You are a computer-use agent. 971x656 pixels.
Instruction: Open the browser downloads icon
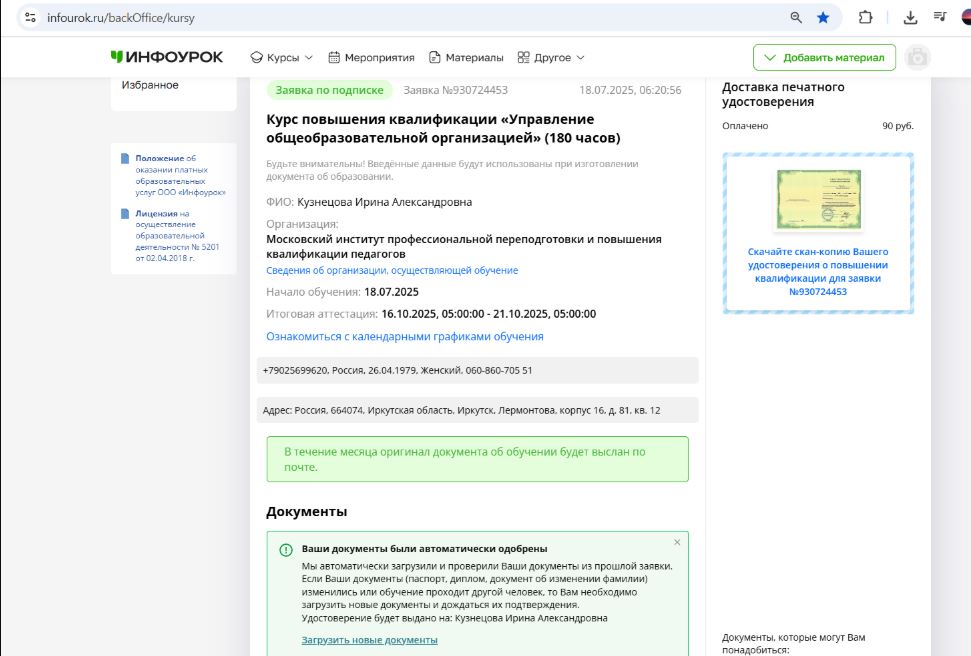point(910,17)
